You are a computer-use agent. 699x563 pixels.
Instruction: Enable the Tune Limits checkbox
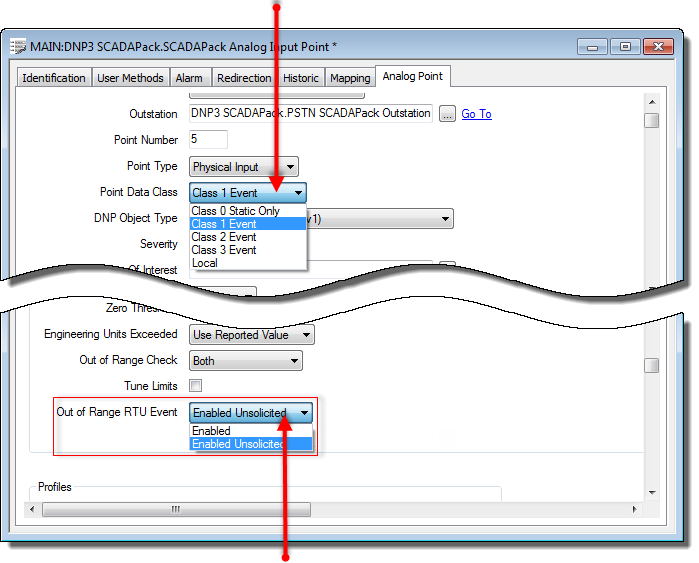click(x=196, y=386)
